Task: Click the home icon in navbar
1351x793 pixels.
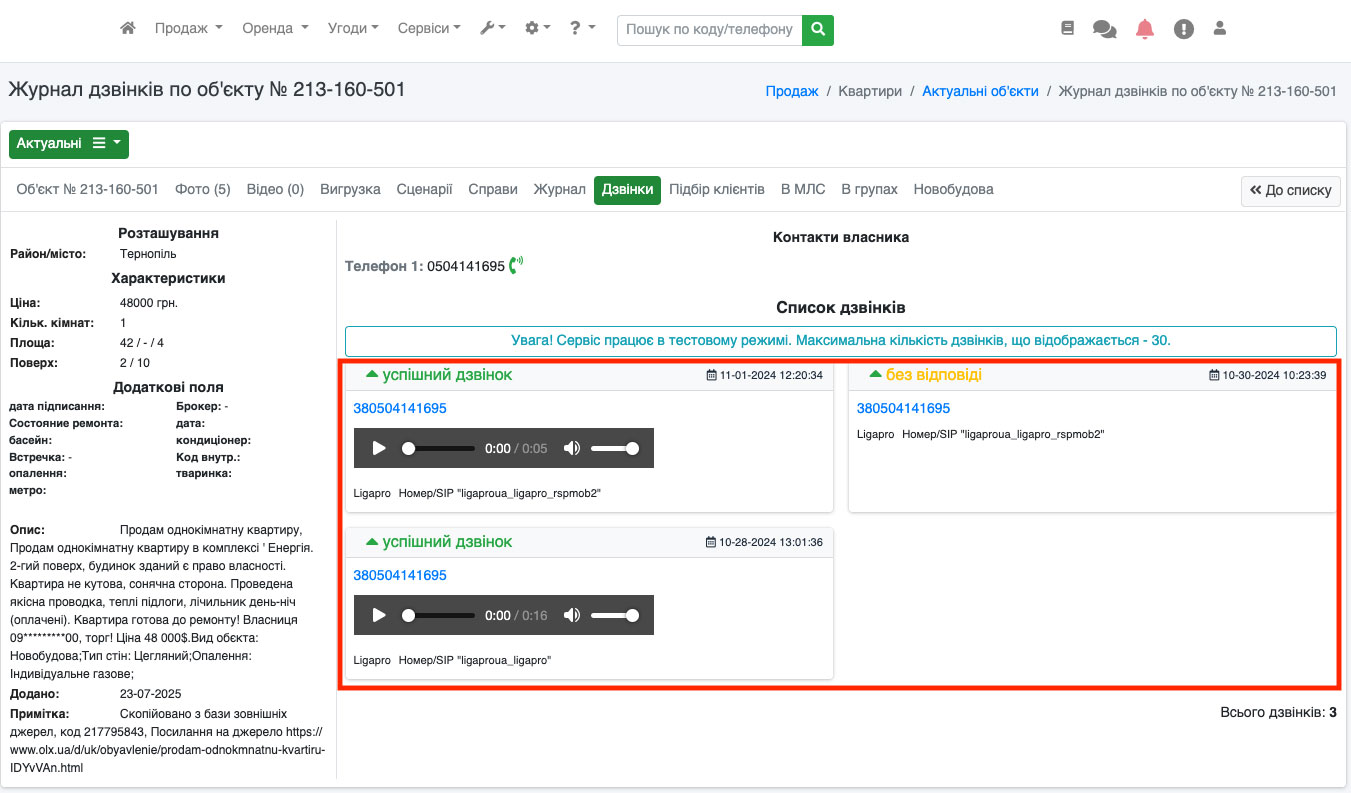Action: click(127, 29)
